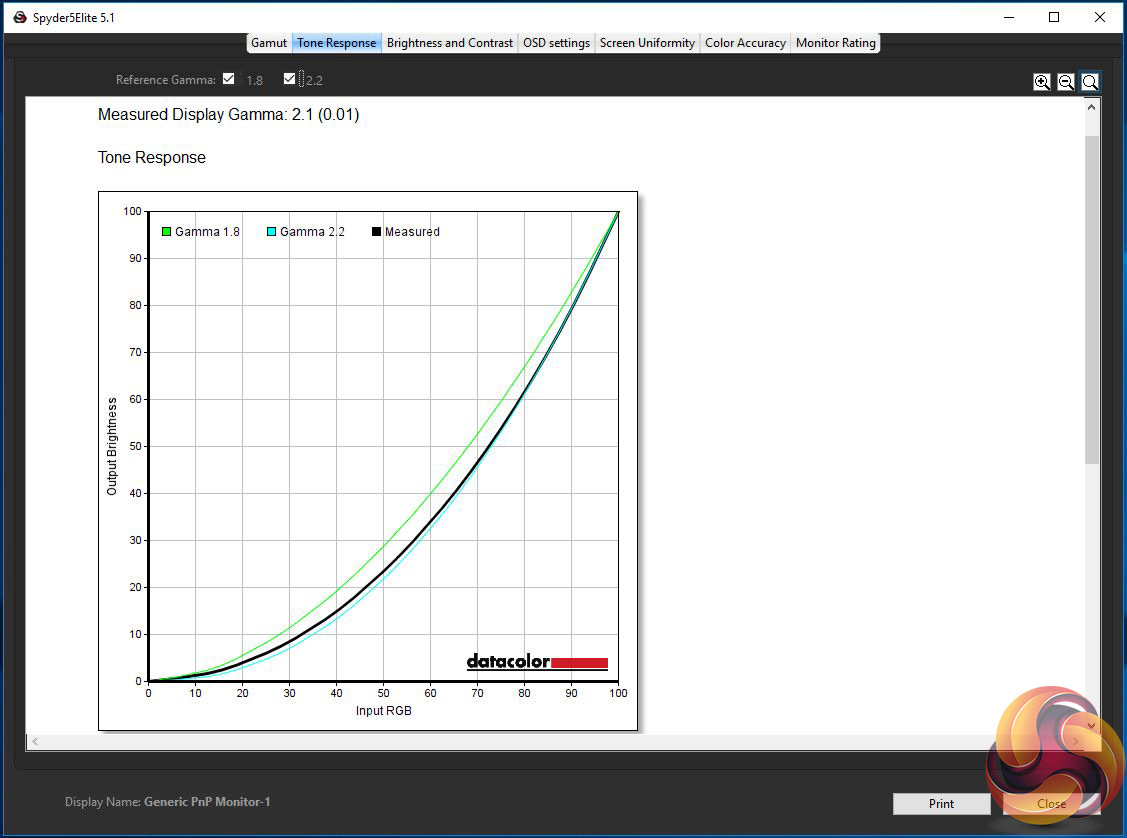Open the Color Accuracy tab
1127x838 pixels.
(745, 43)
